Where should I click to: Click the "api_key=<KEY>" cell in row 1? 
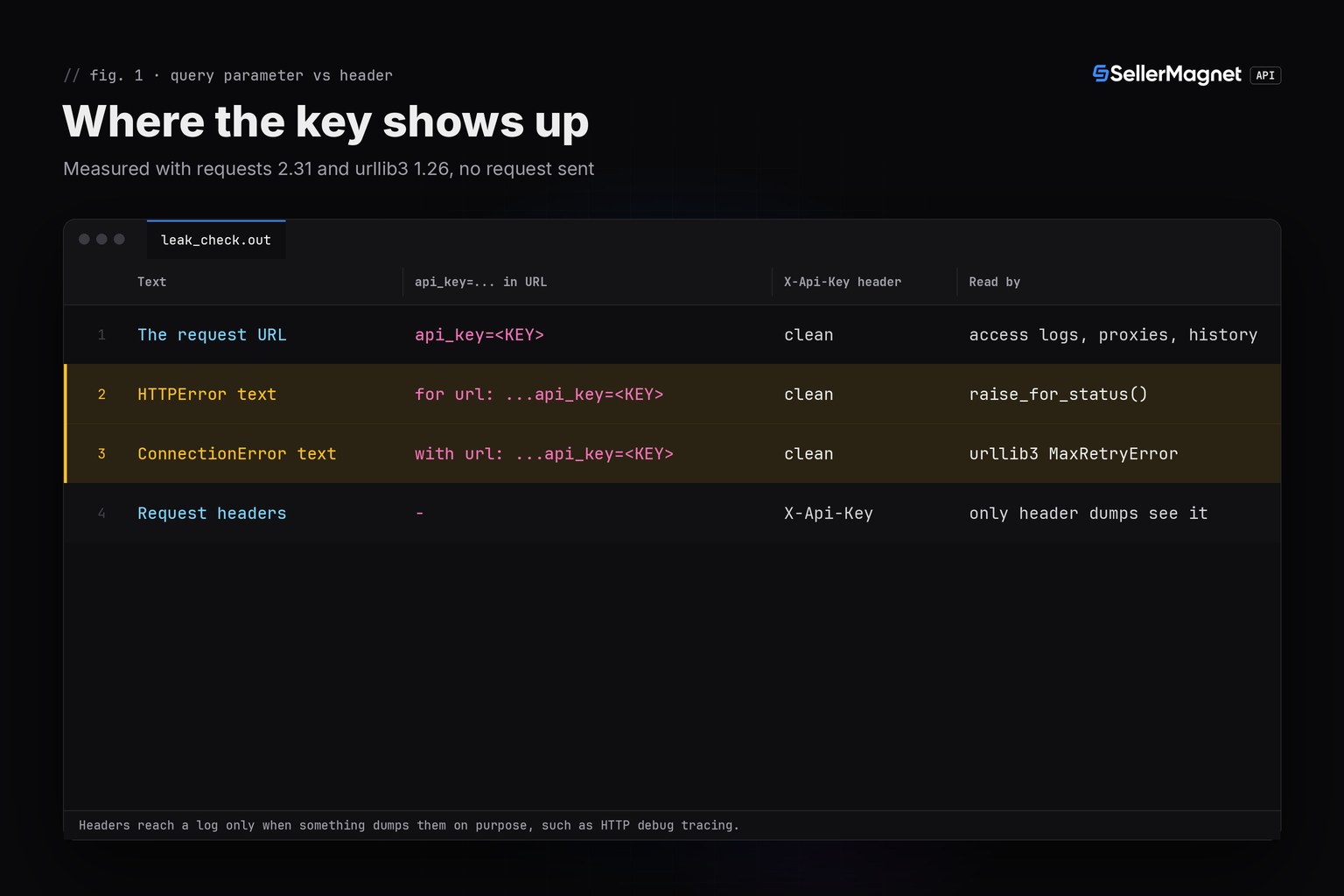[479, 335]
